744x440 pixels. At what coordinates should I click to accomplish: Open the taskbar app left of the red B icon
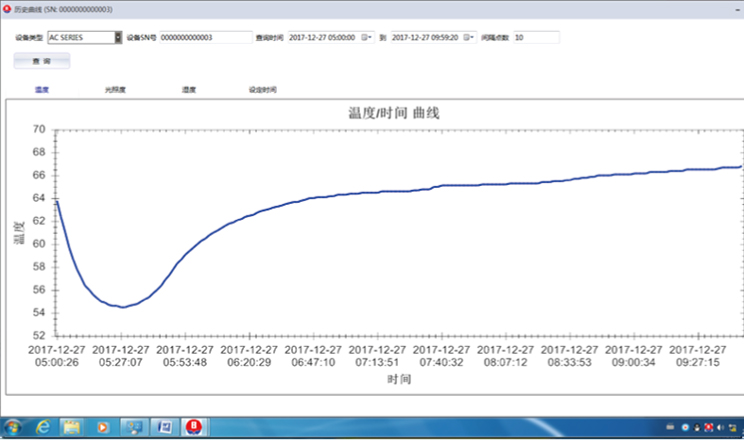(x=166, y=427)
